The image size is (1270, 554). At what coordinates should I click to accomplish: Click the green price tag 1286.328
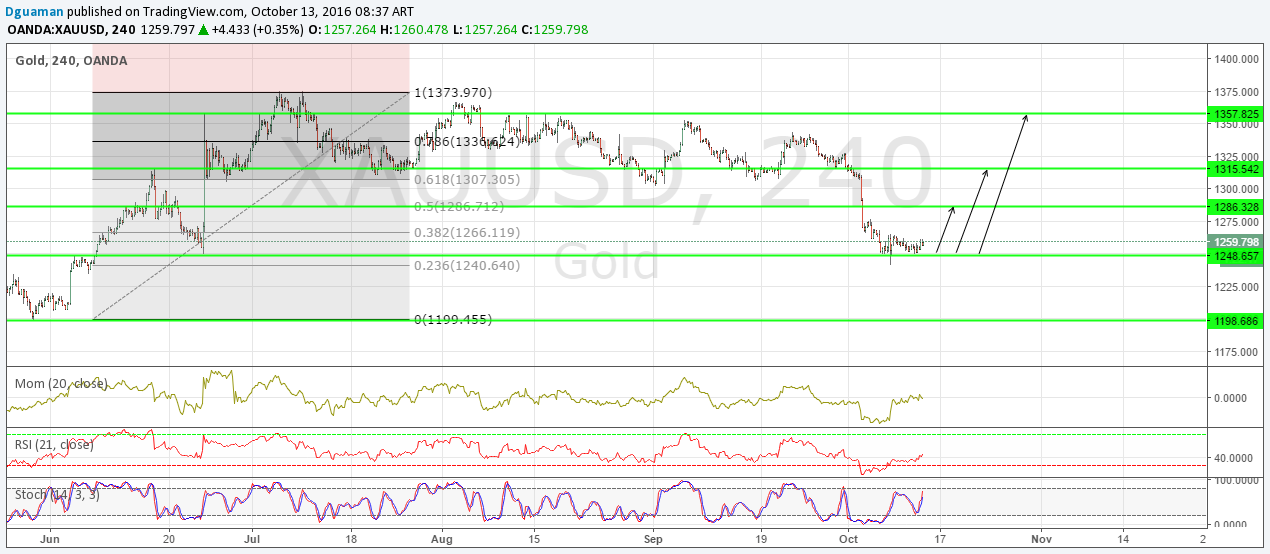[x=1236, y=207]
